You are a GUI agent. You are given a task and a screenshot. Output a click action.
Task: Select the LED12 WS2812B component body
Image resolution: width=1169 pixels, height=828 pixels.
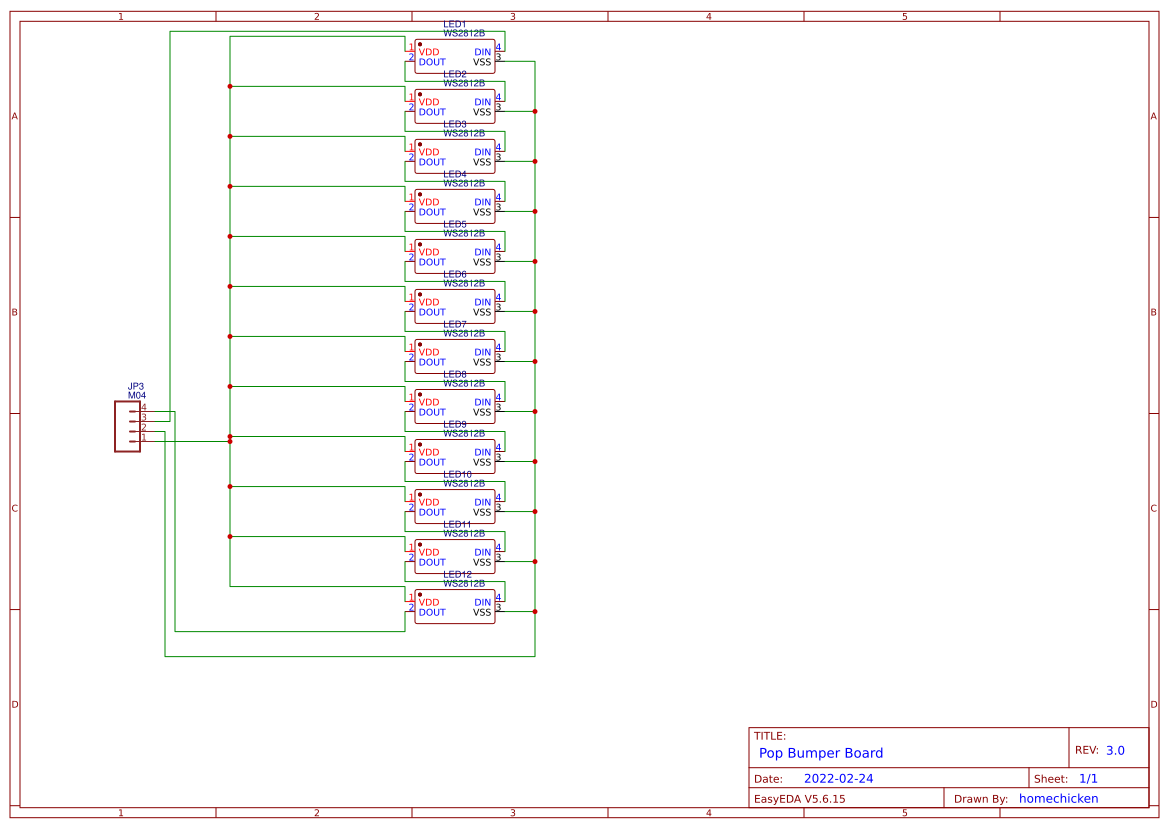(x=455, y=607)
